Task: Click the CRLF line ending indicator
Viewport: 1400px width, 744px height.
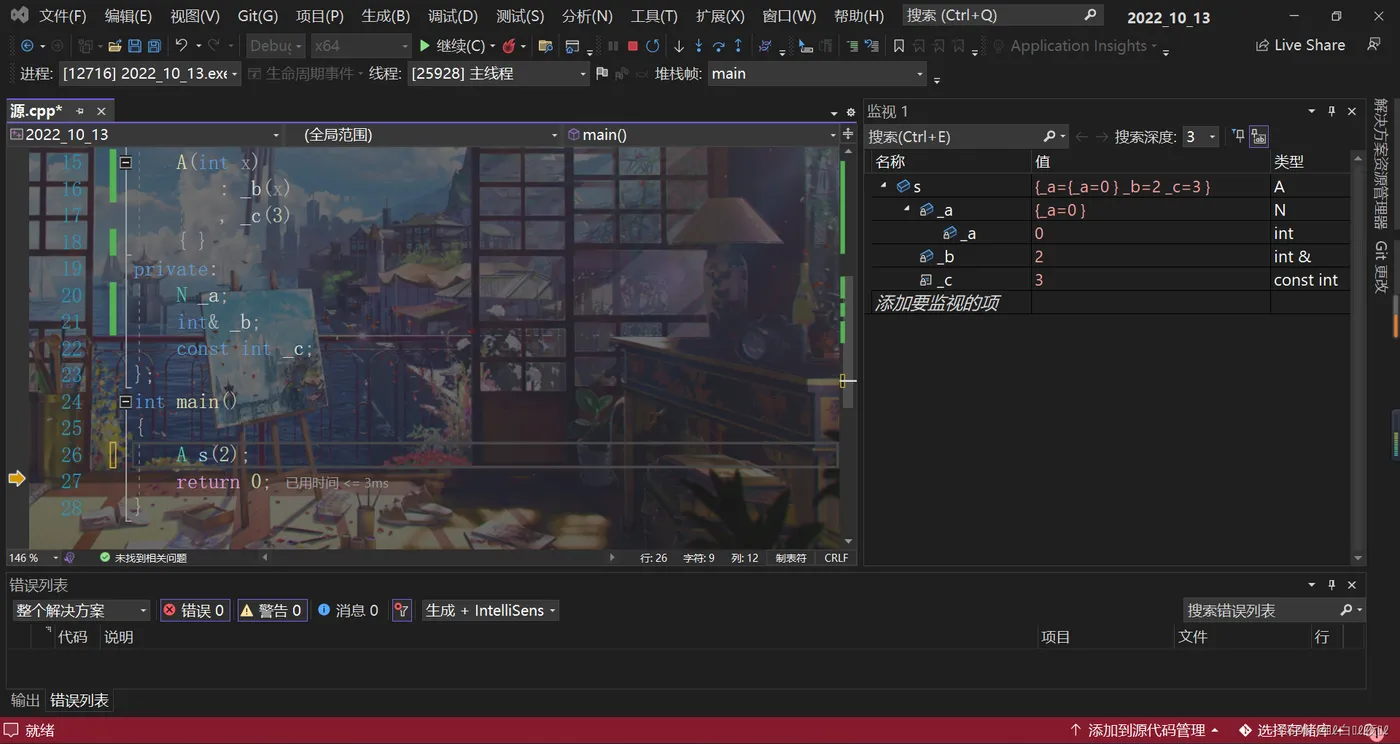Action: [x=836, y=558]
